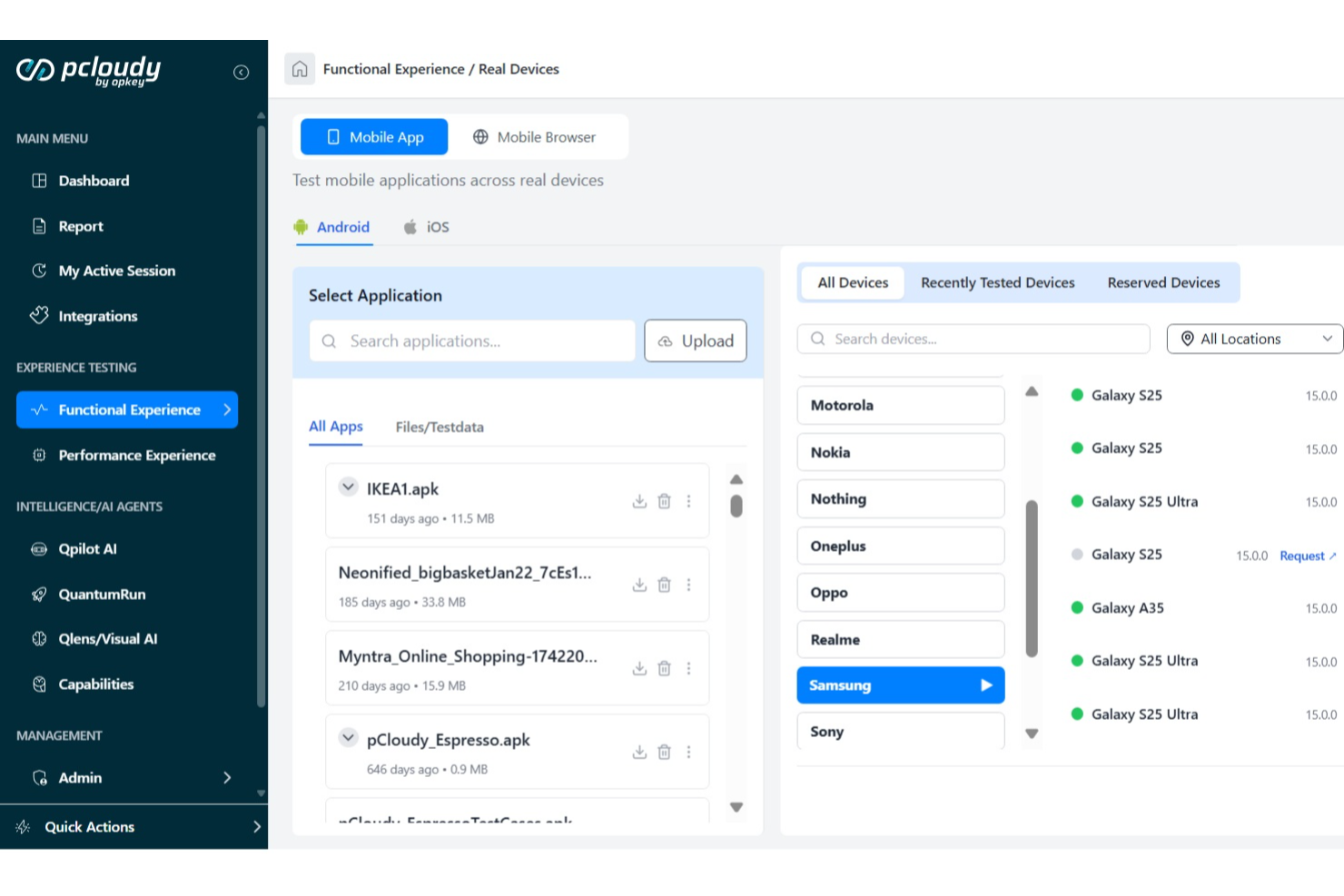Open Dashboard from the main menu
1344x896 pixels.
click(94, 181)
